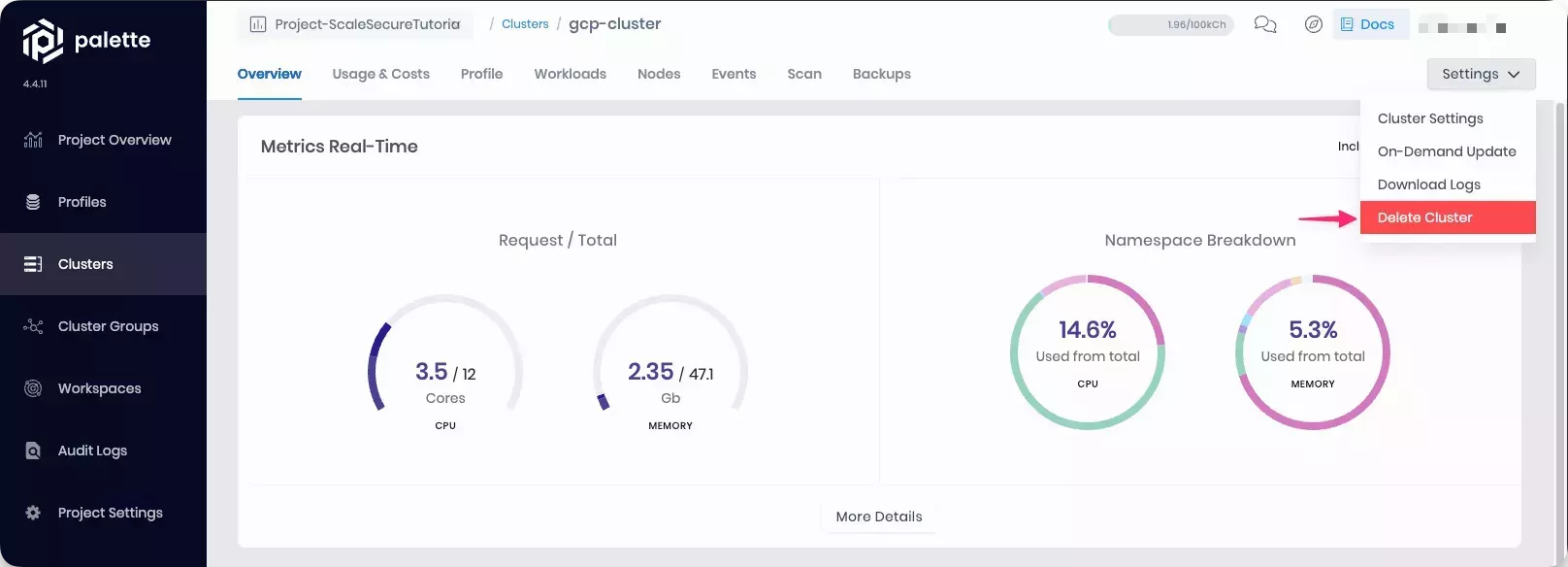
Task: Open the chat bubbles icon
Action: 1265,24
